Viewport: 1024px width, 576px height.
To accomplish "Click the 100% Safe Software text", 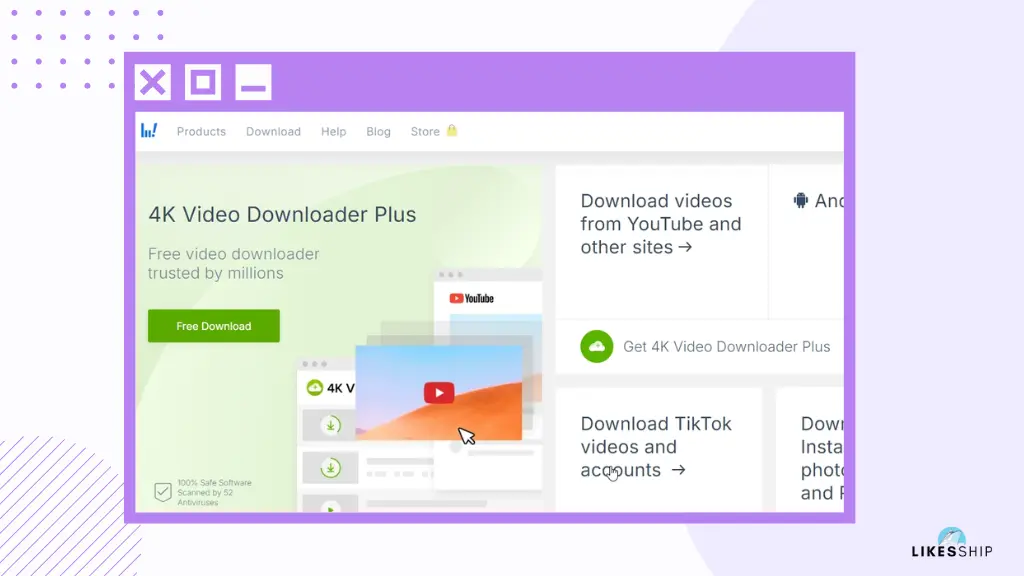I will (x=214, y=483).
